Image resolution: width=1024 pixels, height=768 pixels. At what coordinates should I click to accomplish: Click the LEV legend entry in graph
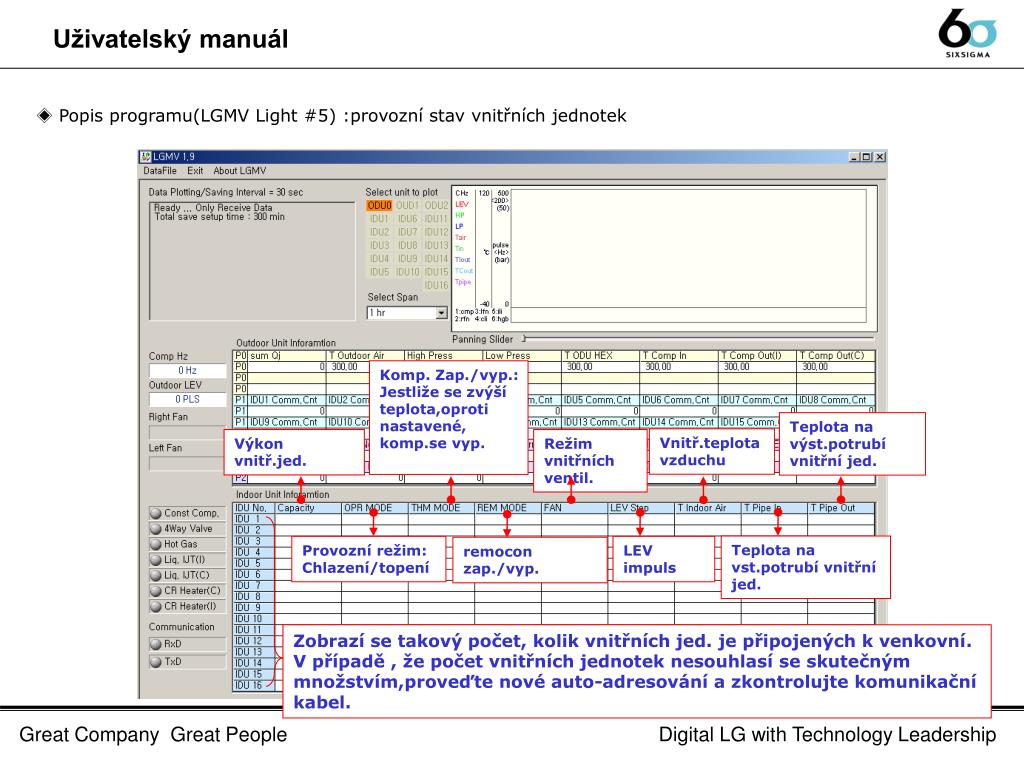point(462,204)
